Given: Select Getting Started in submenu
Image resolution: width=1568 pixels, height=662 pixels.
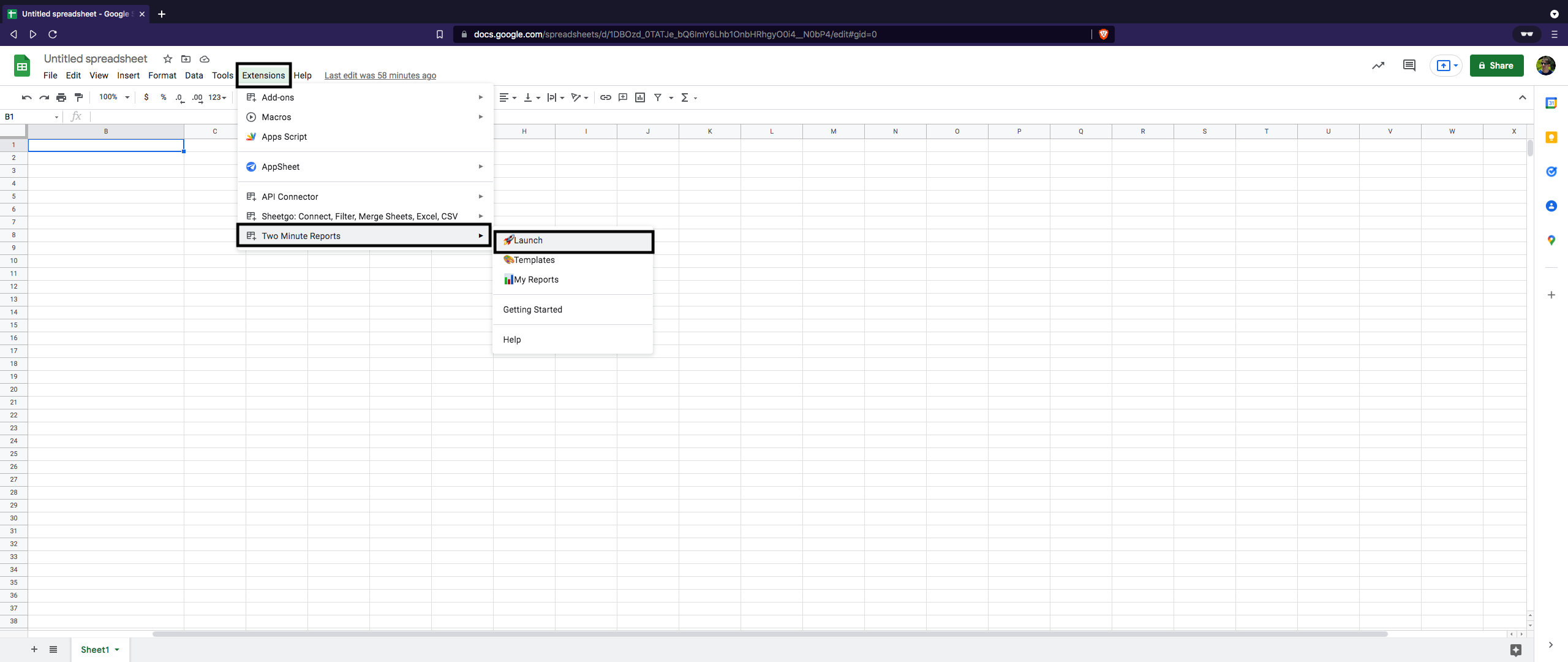Looking at the screenshot, I should click(x=573, y=310).
